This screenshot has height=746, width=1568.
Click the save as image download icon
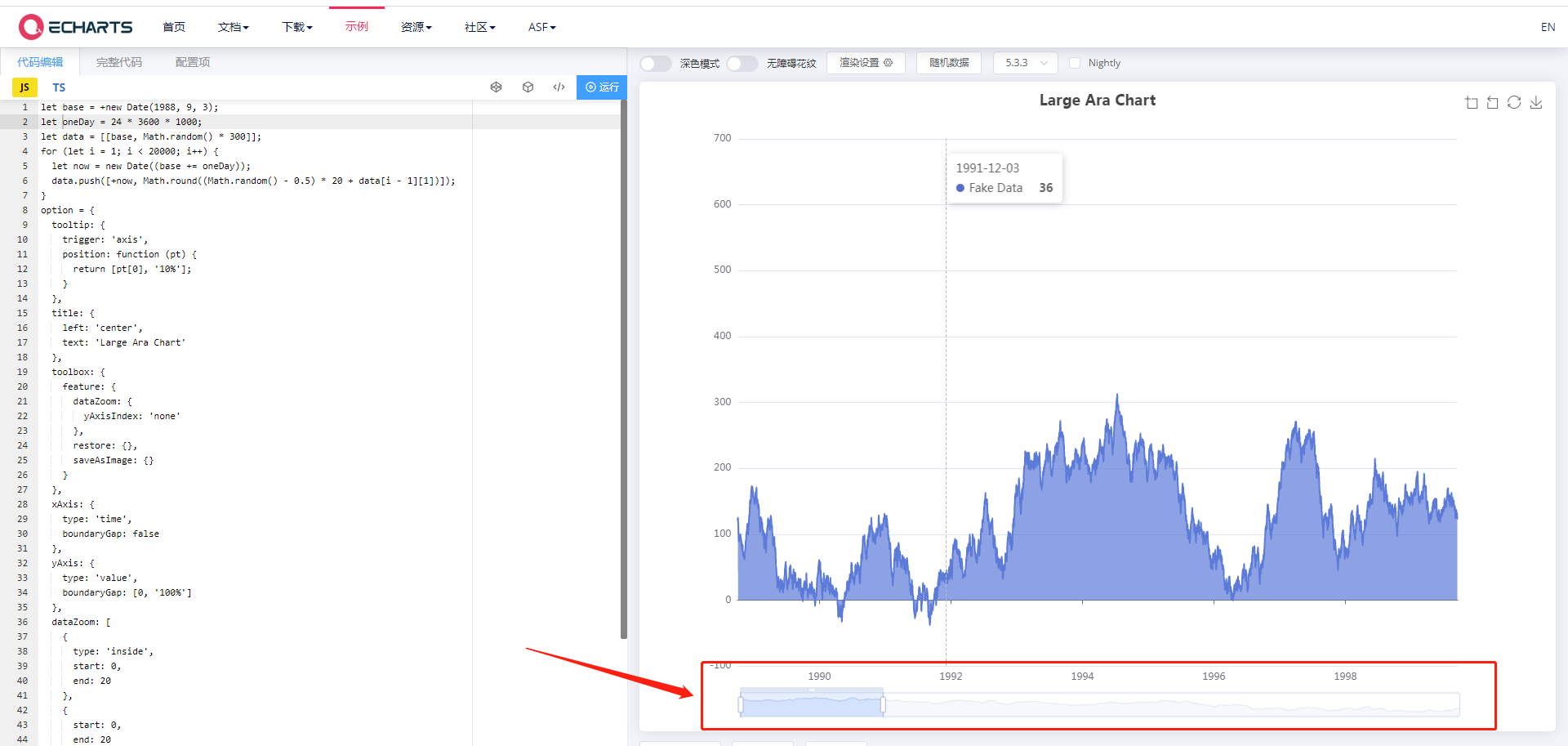(1536, 103)
